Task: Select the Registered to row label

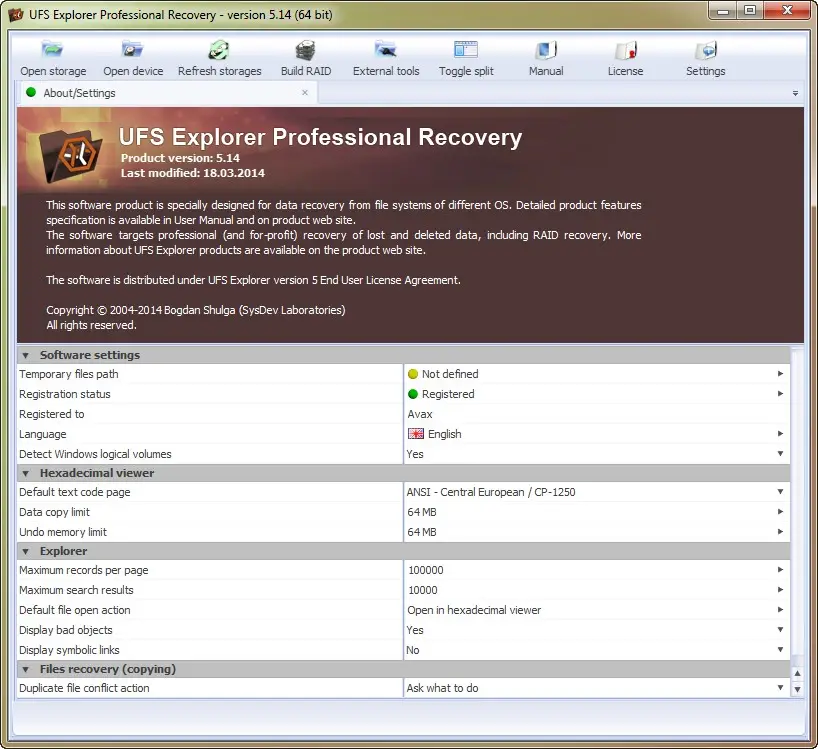Action: coord(52,414)
